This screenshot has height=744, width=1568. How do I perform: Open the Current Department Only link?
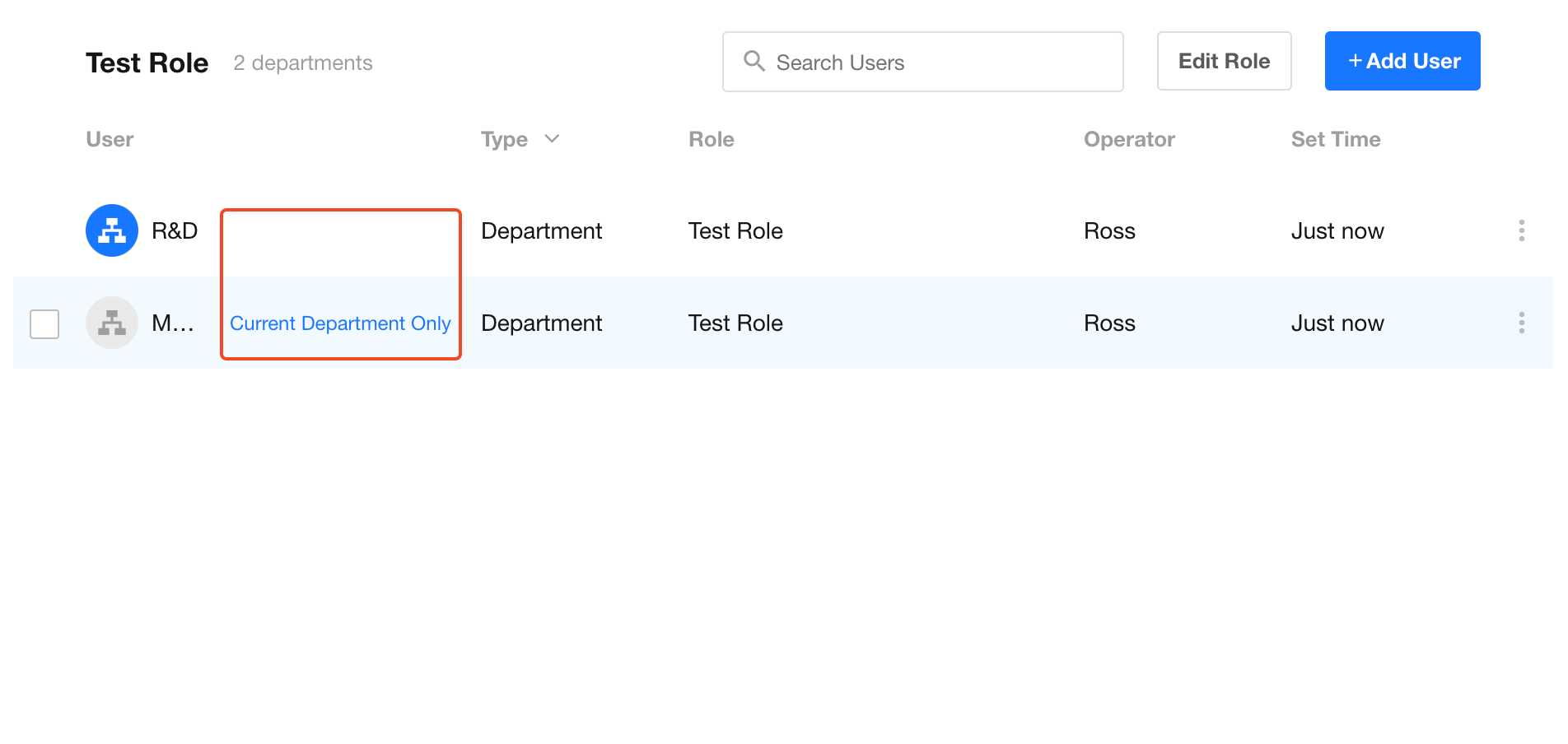coord(340,323)
